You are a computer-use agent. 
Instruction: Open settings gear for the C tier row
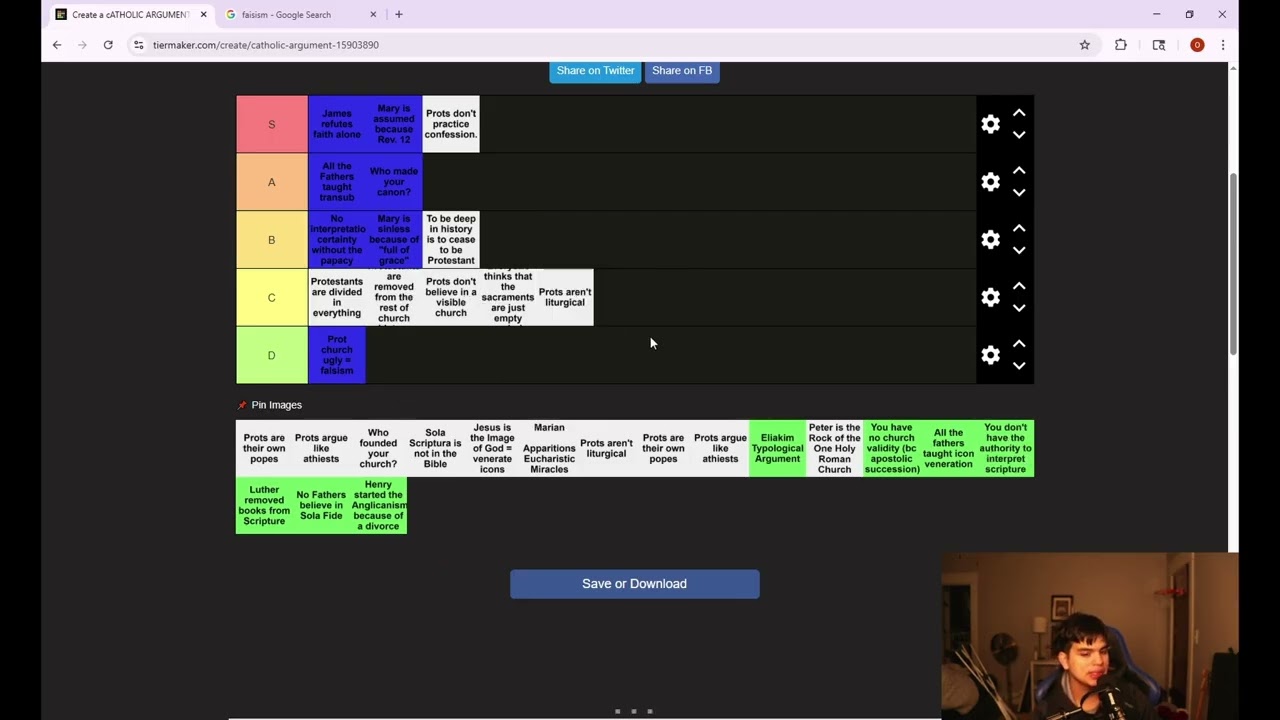pyautogui.click(x=990, y=298)
